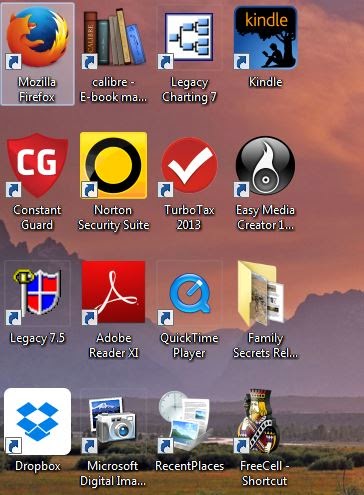Screen dimensions: 364x495
Task: Select the Mozilla Firefox desktop icon
Action: [37, 38]
